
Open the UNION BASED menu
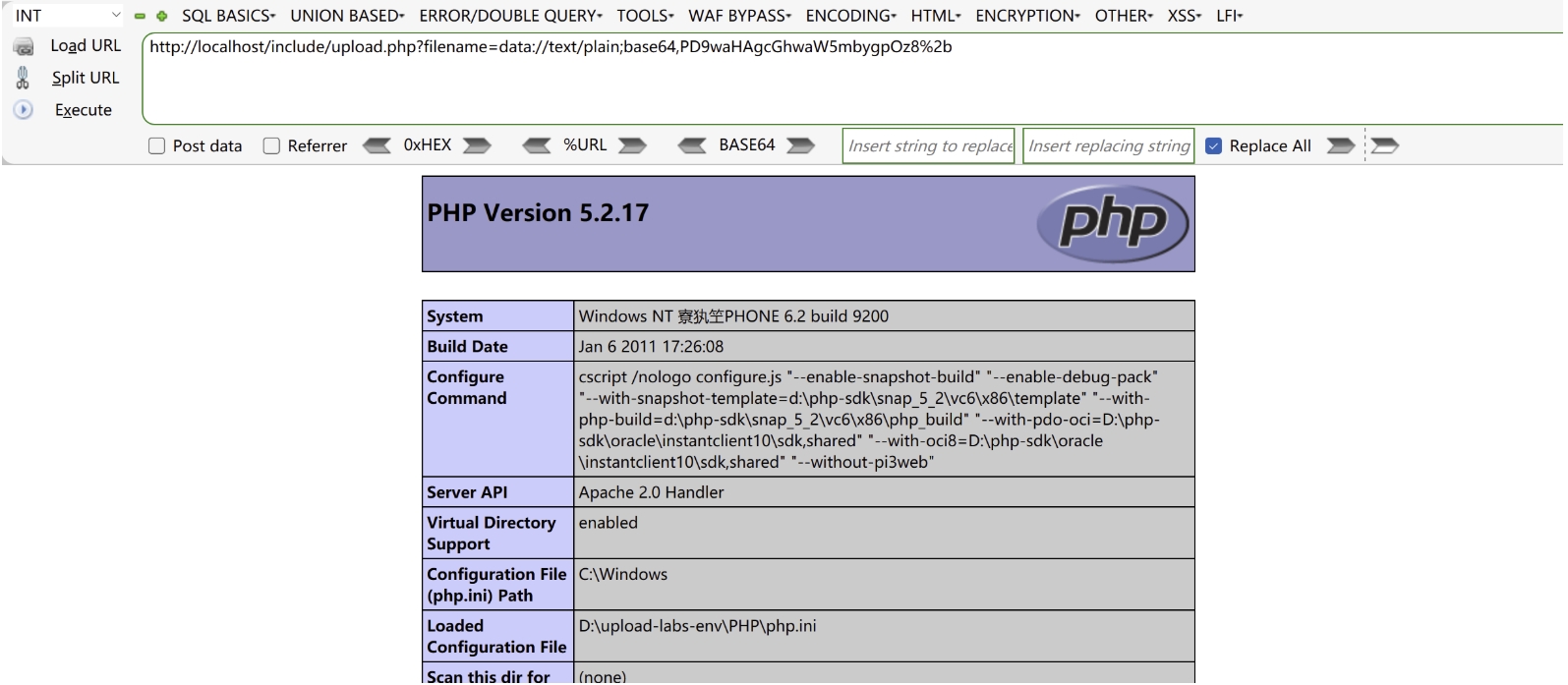click(x=347, y=16)
